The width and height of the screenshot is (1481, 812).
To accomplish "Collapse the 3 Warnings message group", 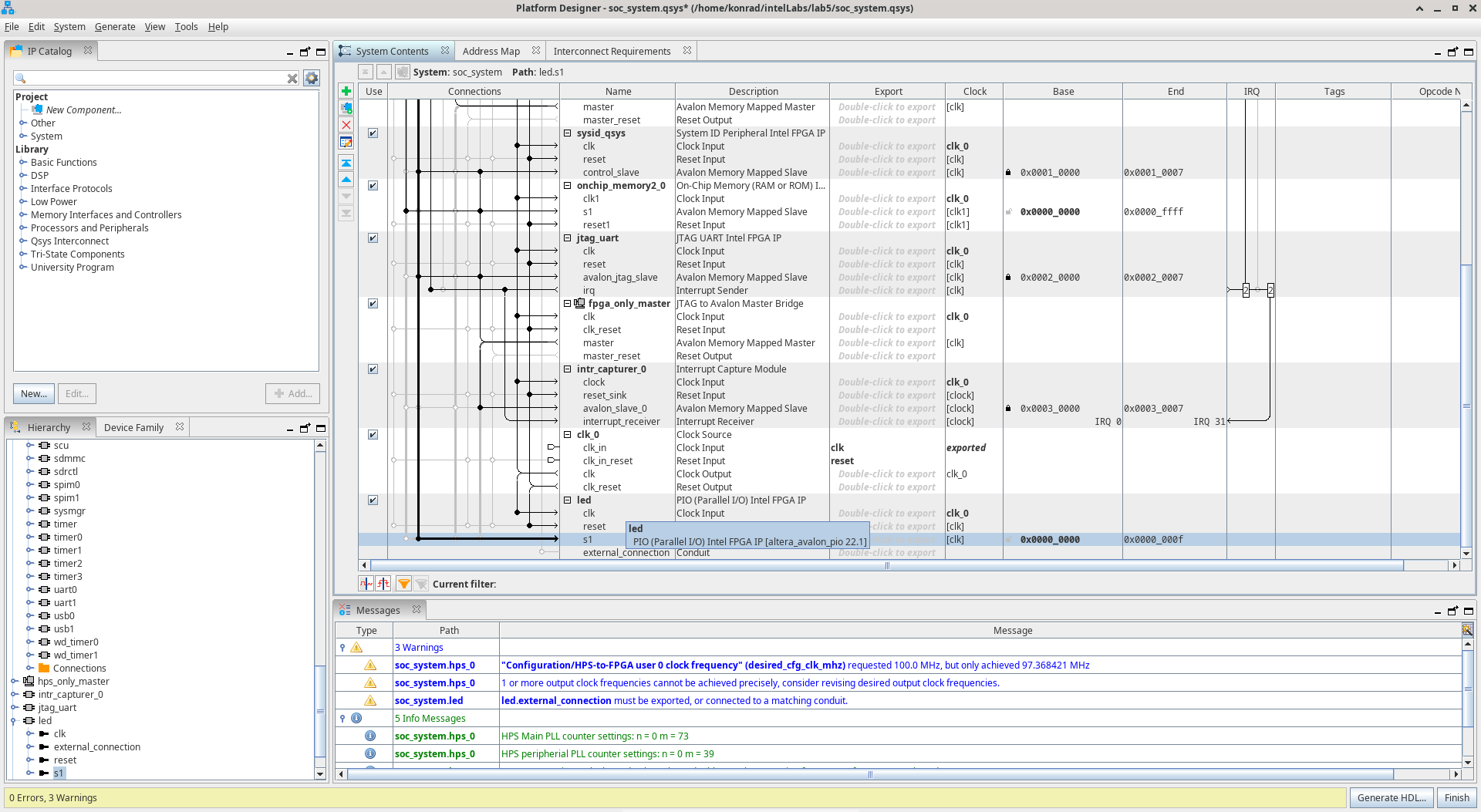I will click(342, 648).
